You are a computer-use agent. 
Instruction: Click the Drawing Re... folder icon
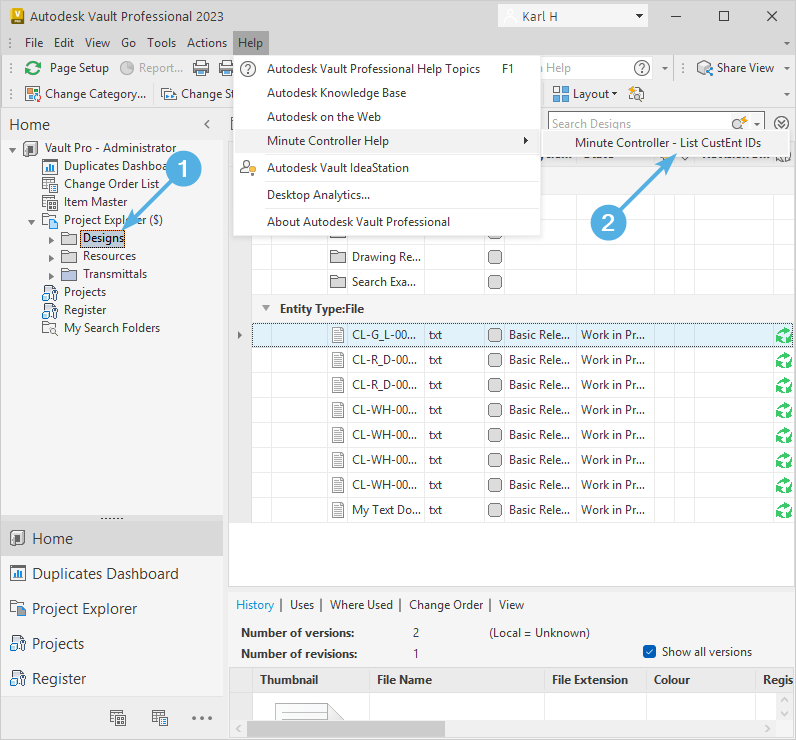pos(338,257)
